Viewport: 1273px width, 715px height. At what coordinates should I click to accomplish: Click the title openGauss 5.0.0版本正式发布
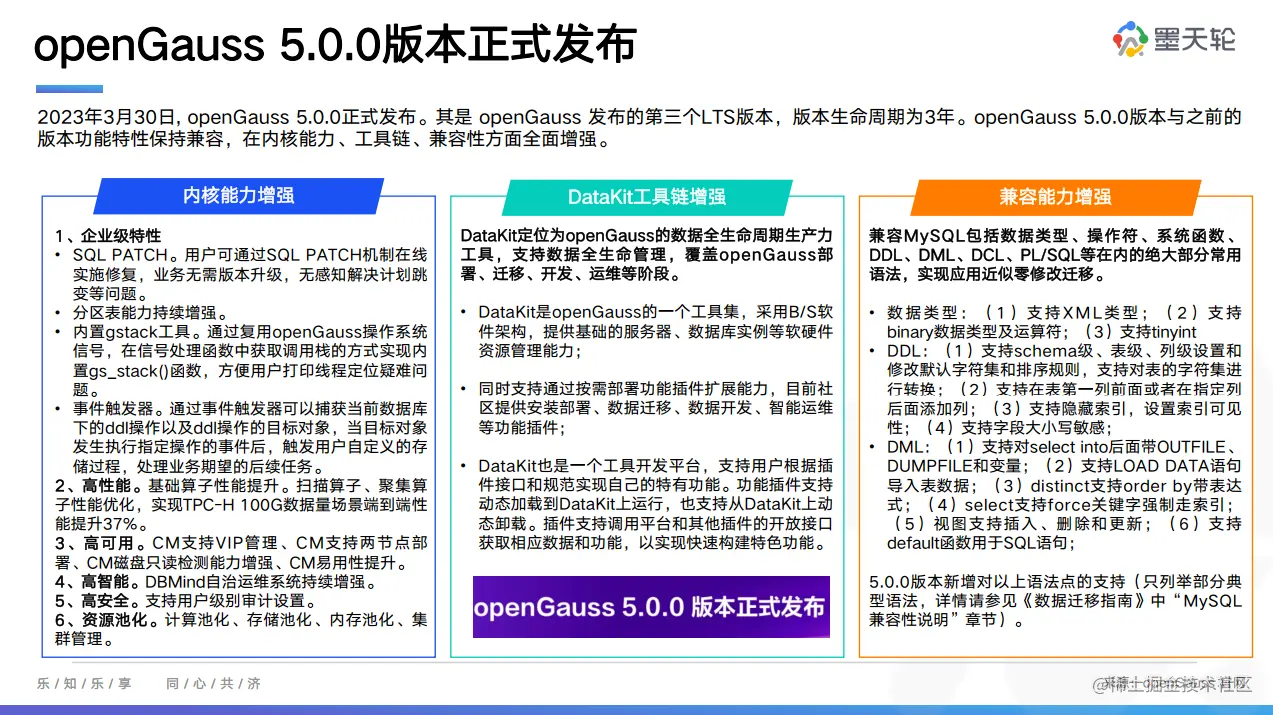(x=336, y=45)
